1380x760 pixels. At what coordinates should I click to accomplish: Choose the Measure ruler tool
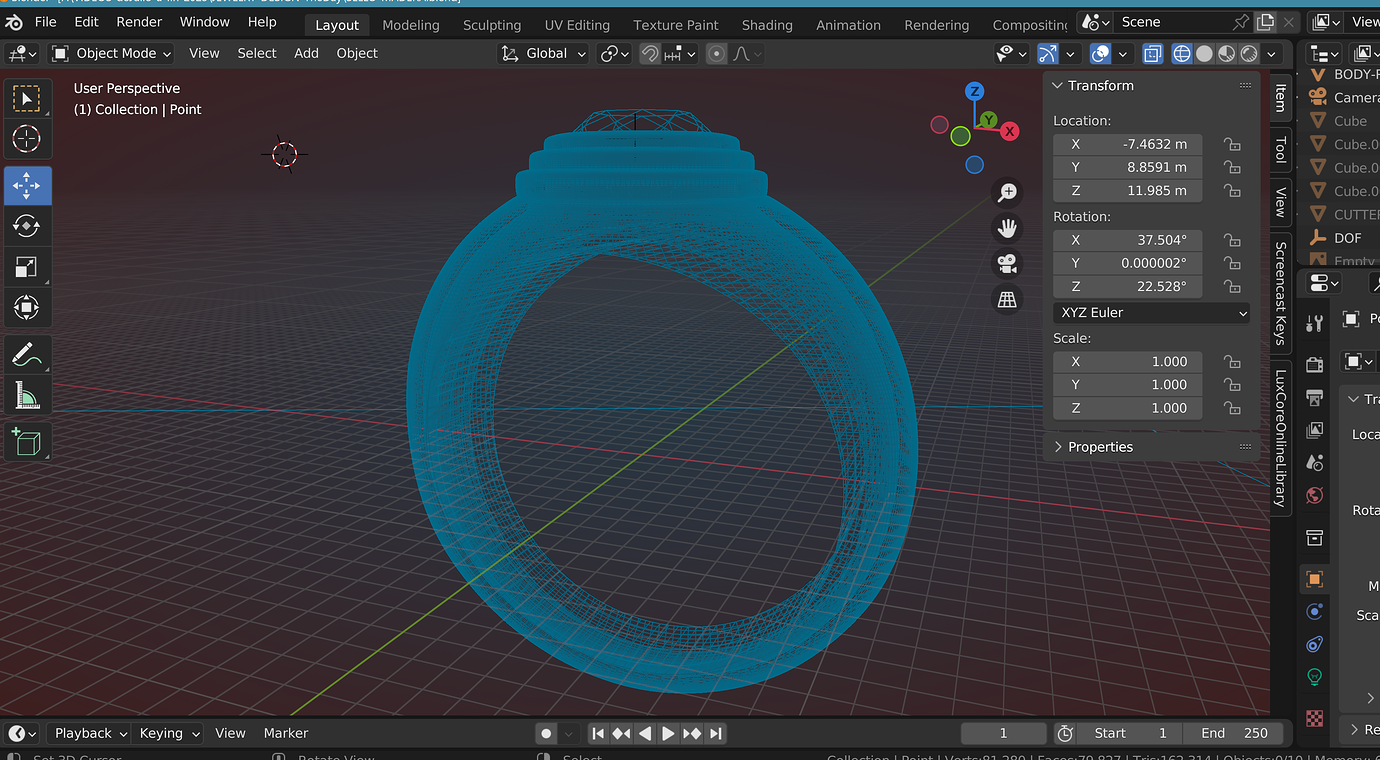pyautogui.click(x=27, y=394)
